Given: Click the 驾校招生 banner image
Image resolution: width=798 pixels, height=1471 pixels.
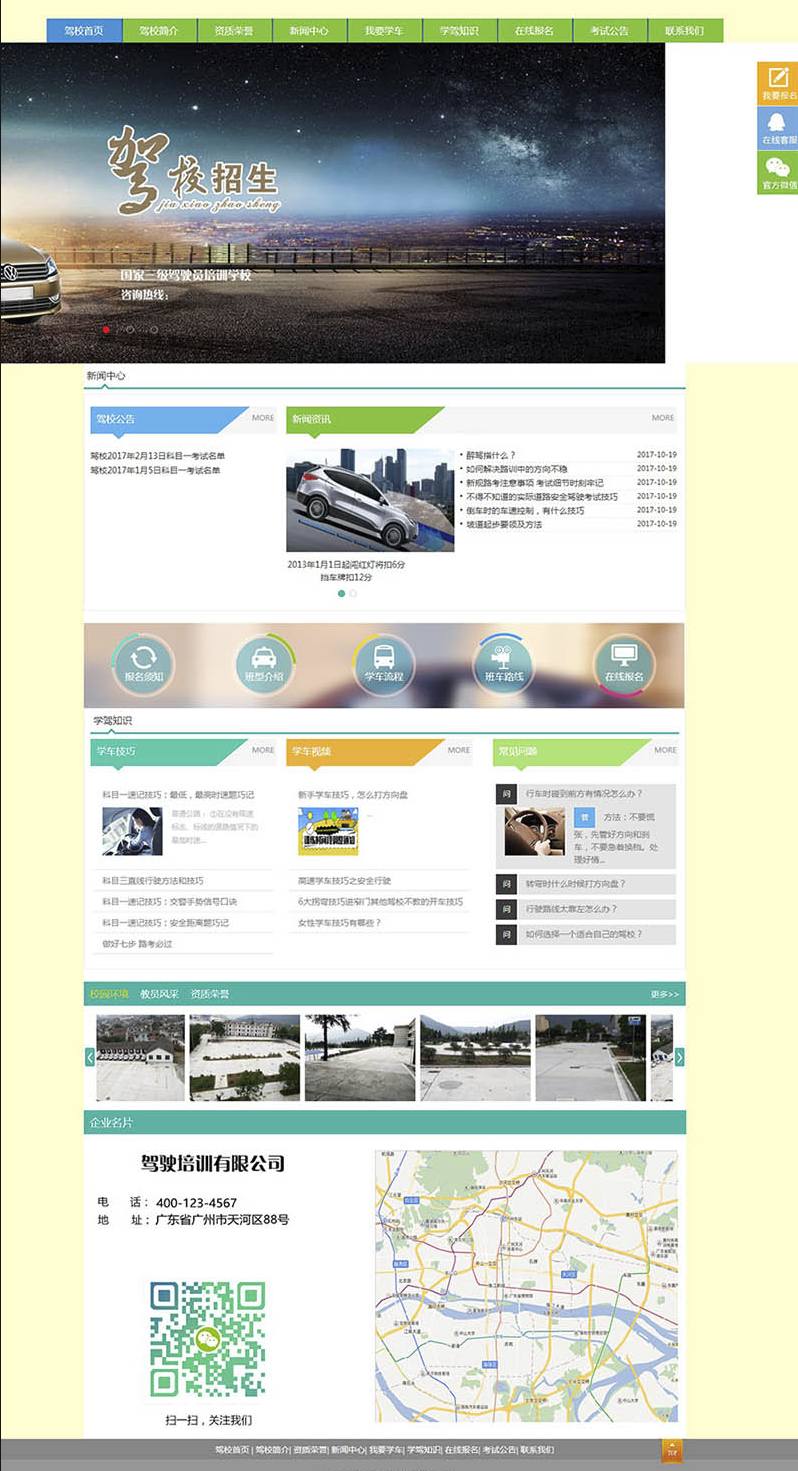Looking at the screenshot, I should tap(332, 203).
